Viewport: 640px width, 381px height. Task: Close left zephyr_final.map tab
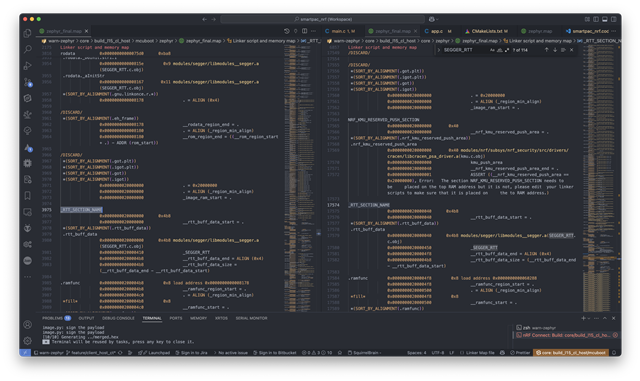(87, 31)
